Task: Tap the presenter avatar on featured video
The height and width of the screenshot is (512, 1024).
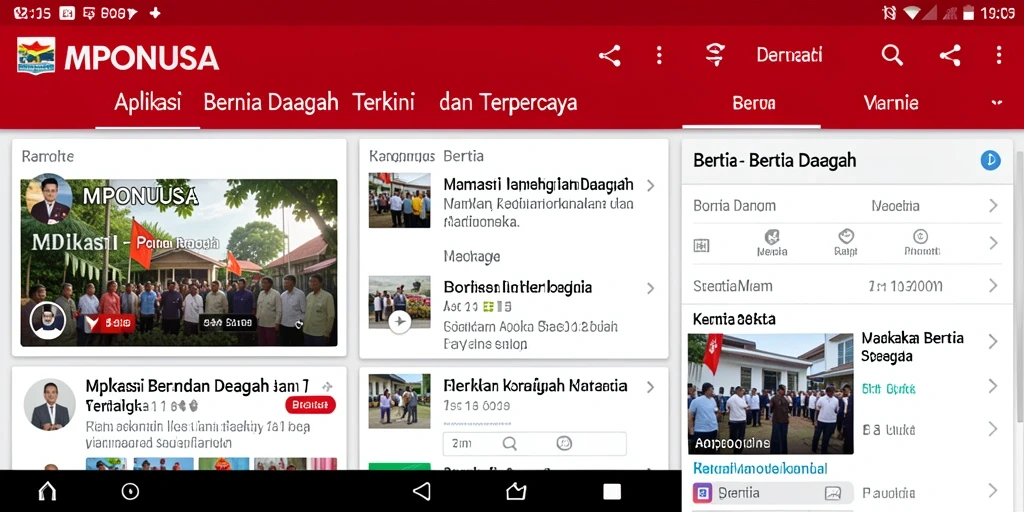Action: point(50,201)
